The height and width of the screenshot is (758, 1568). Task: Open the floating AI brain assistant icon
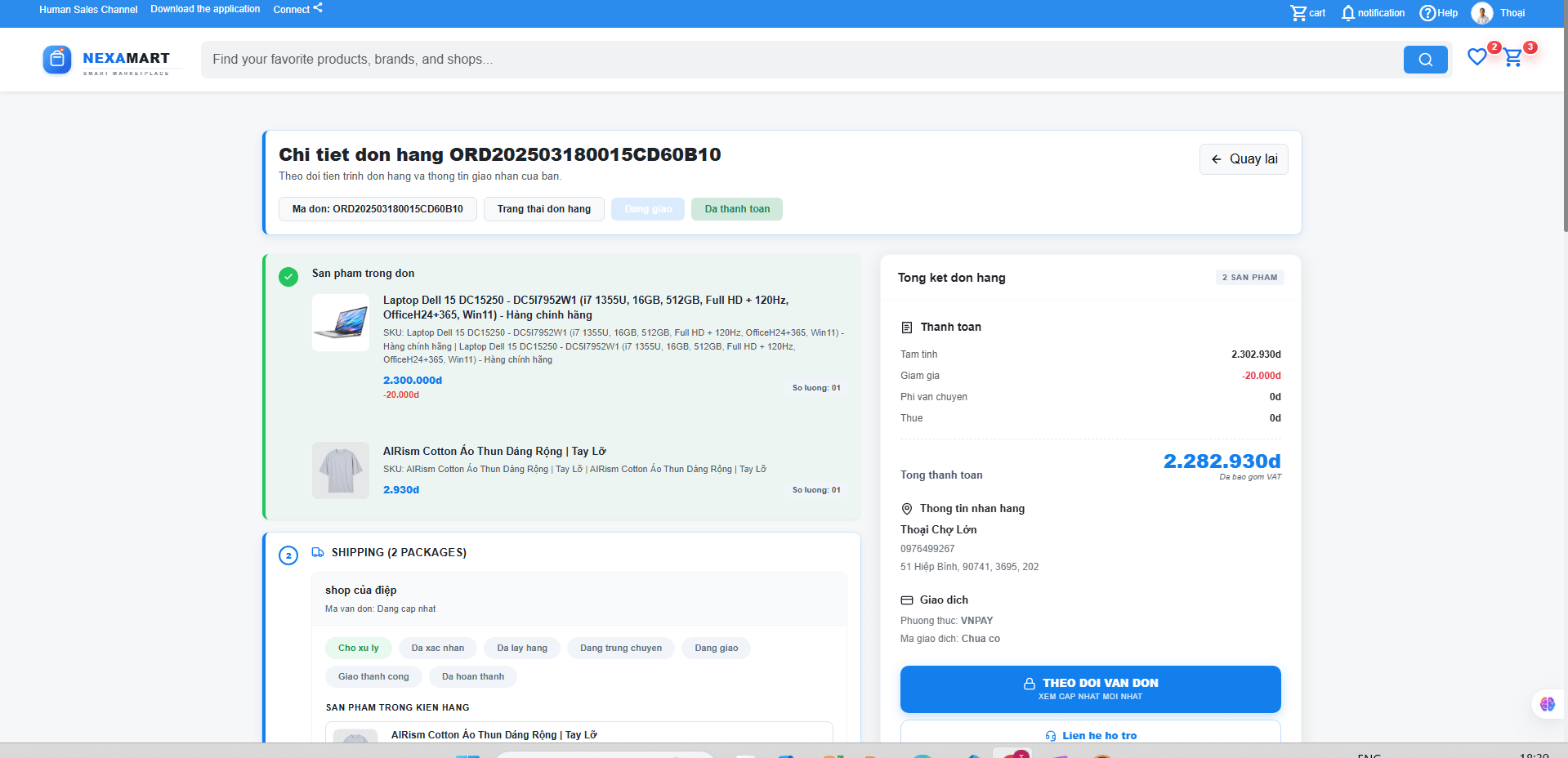[x=1548, y=704]
